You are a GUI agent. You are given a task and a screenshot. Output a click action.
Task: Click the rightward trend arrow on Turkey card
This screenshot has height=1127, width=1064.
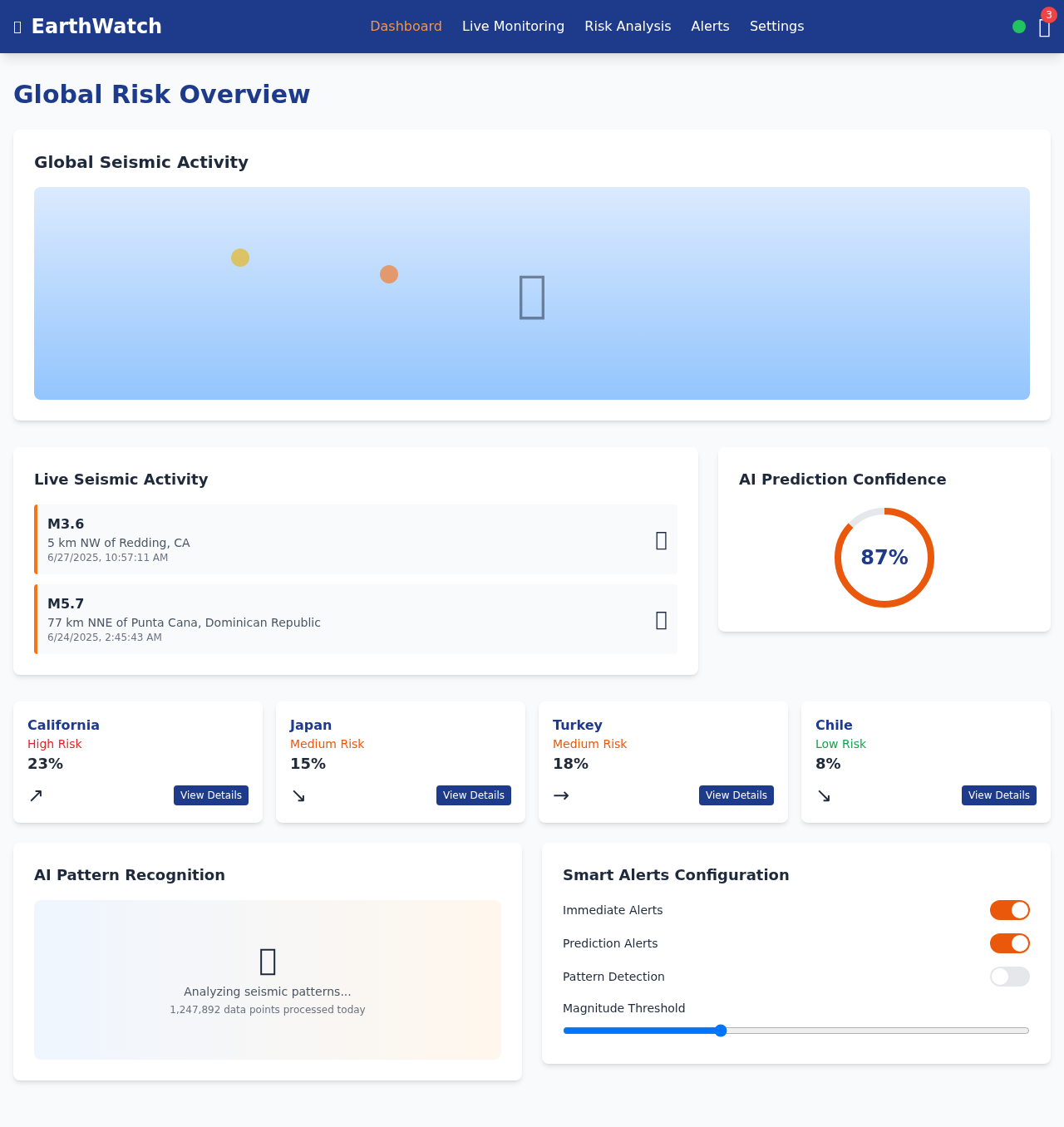pos(561,795)
